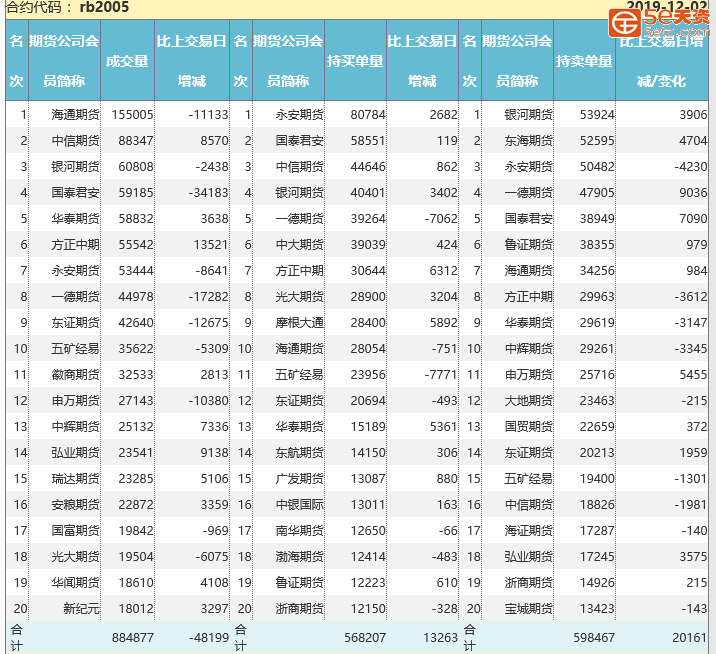Screen dimensions: 716x654
Task: Select 南华期货 in long positions row 17
Action: [300, 531]
